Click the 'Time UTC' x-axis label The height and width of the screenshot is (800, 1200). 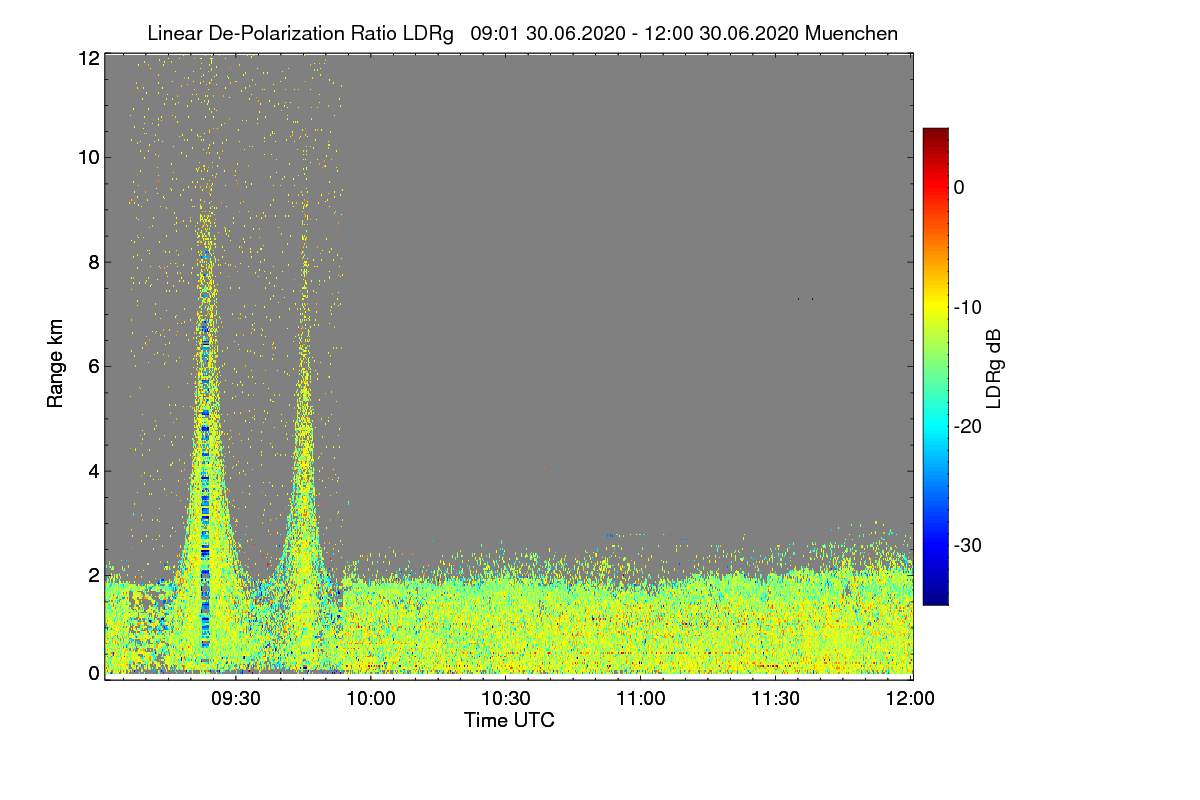(509, 720)
